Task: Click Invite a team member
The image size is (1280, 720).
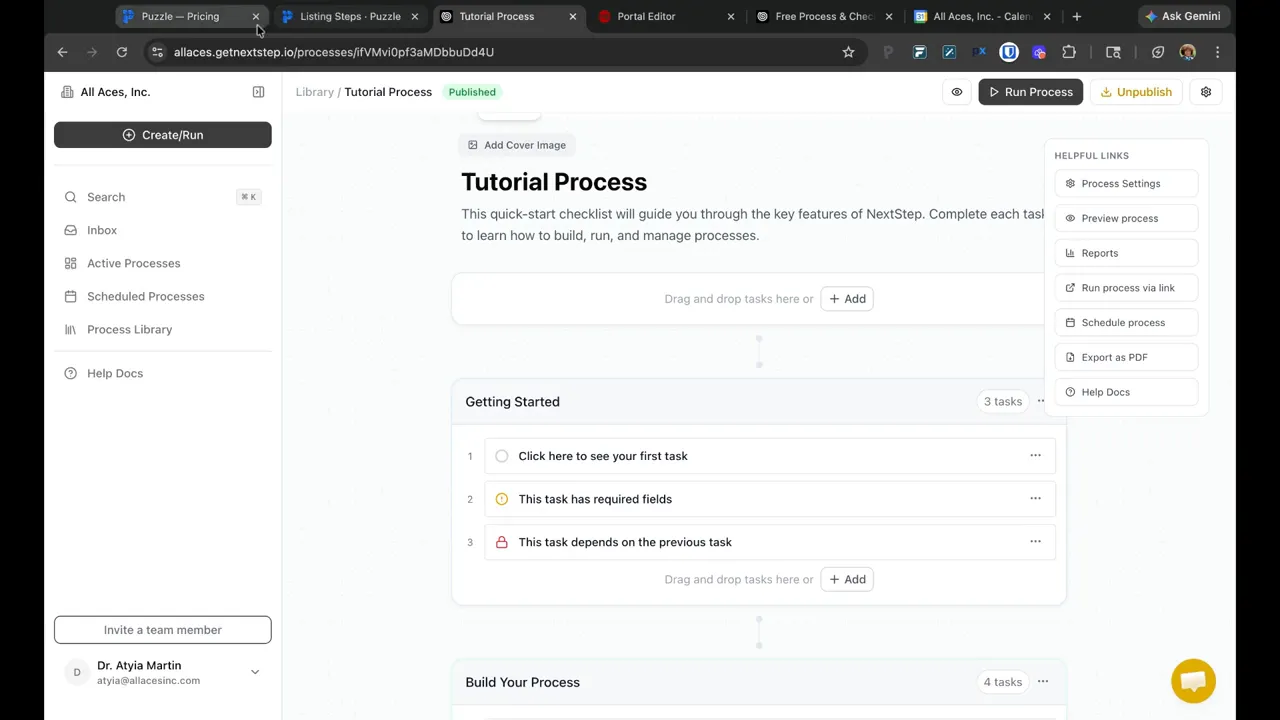Action: tap(162, 629)
